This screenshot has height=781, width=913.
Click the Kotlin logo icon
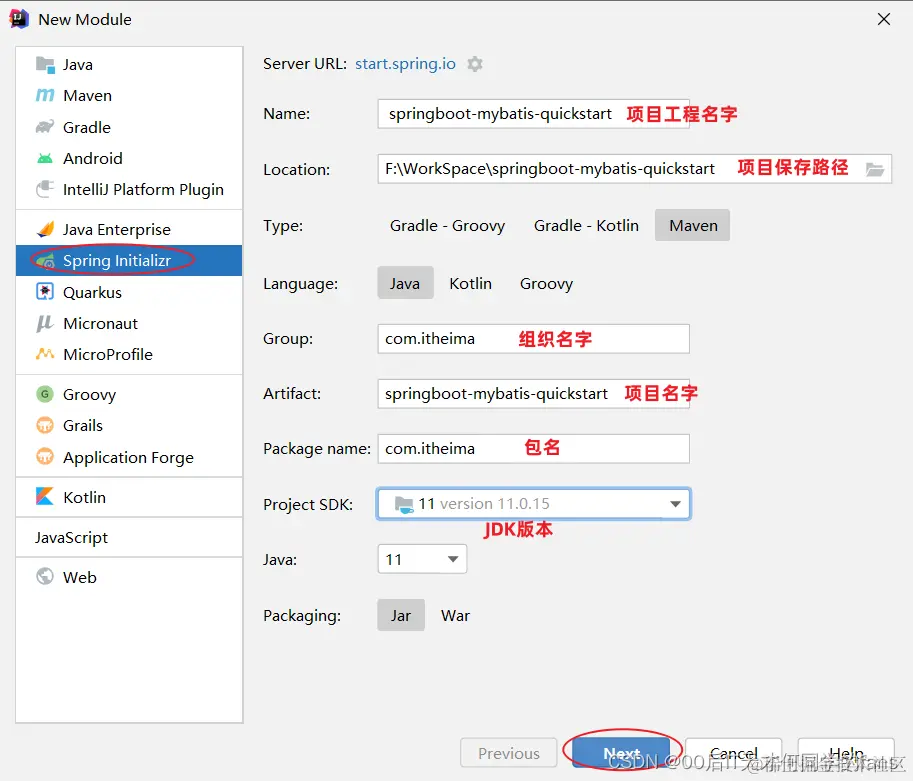tap(45, 496)
